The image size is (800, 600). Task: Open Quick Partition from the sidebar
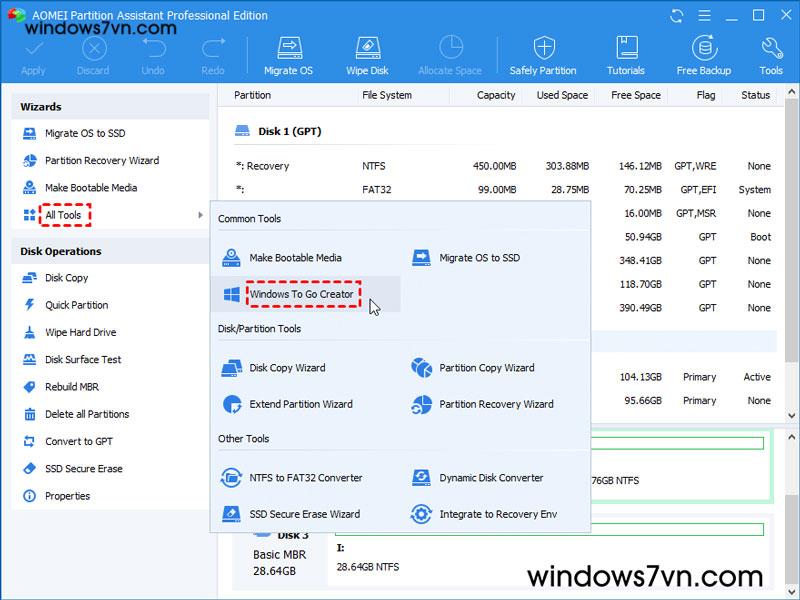pyautogui.click(x=73, y=305)
